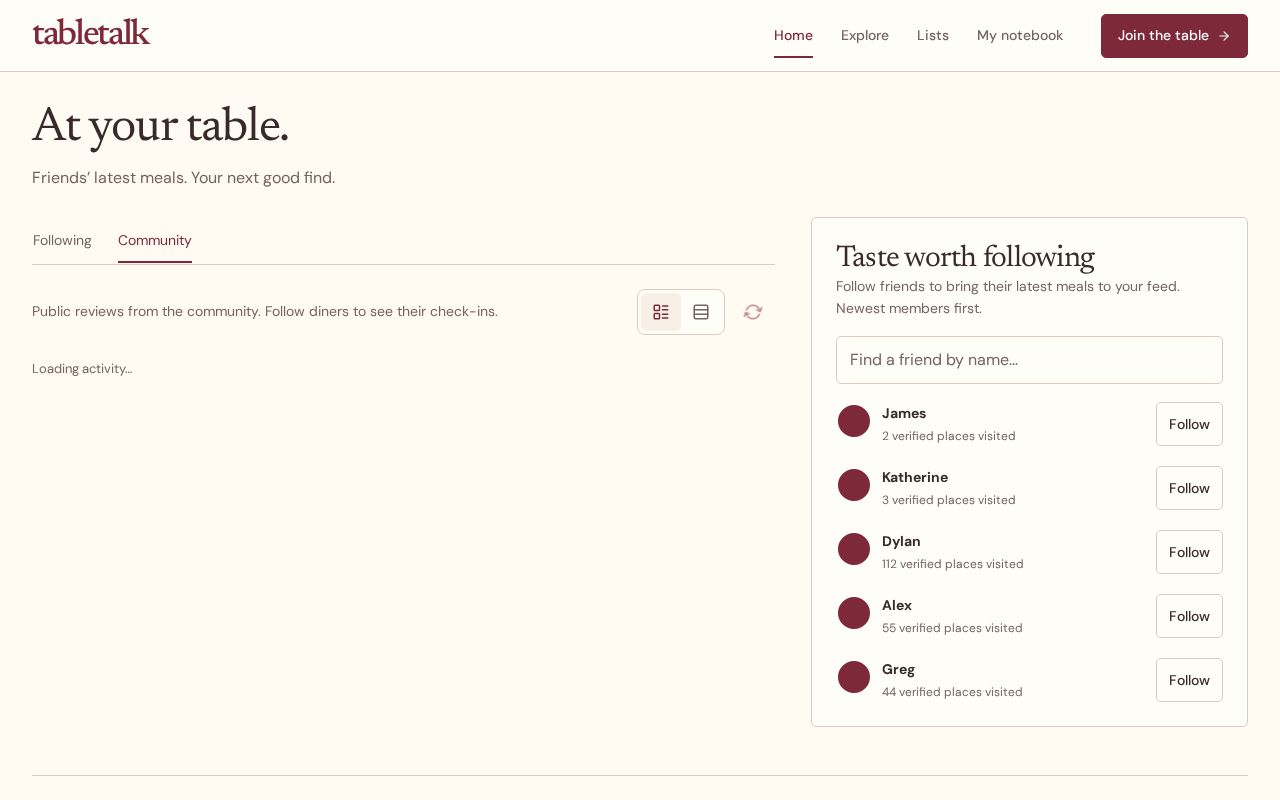Viewport: 1280px width, 800px height.
Task: Click the "Taste worth following" heading
Action: click(x=965, y=257)
